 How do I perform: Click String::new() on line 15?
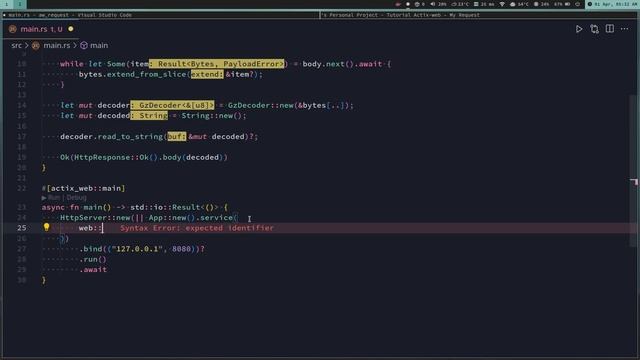pyautogui.click(x=212, y=116)
